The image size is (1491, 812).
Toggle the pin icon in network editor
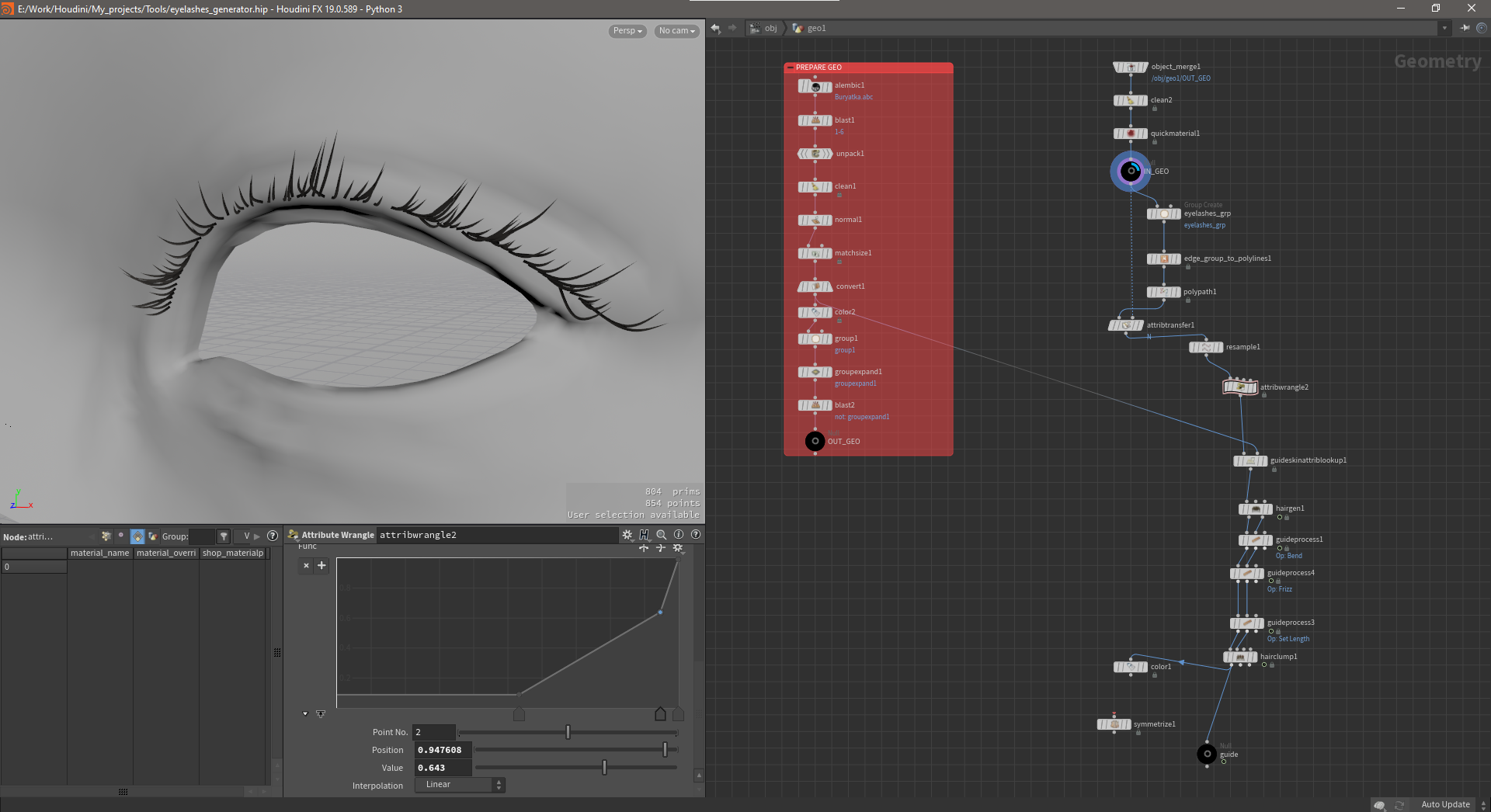click(x=1465, y=28)
